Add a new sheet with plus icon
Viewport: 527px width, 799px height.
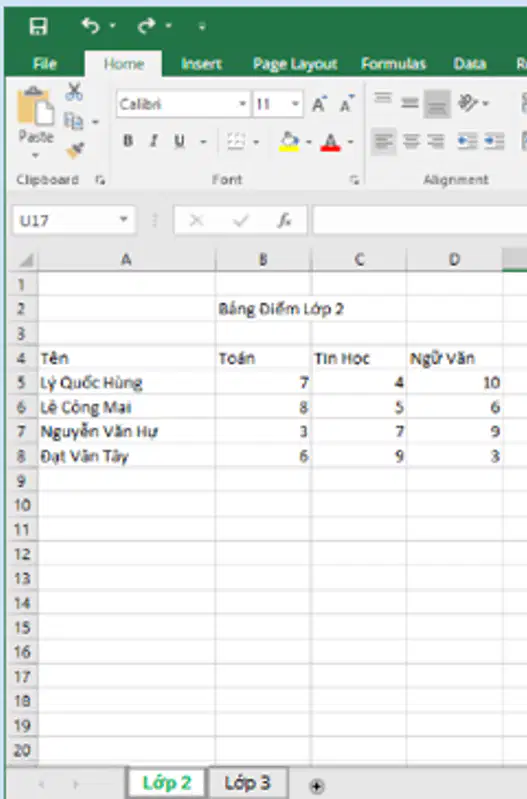(x=316, y=786)
